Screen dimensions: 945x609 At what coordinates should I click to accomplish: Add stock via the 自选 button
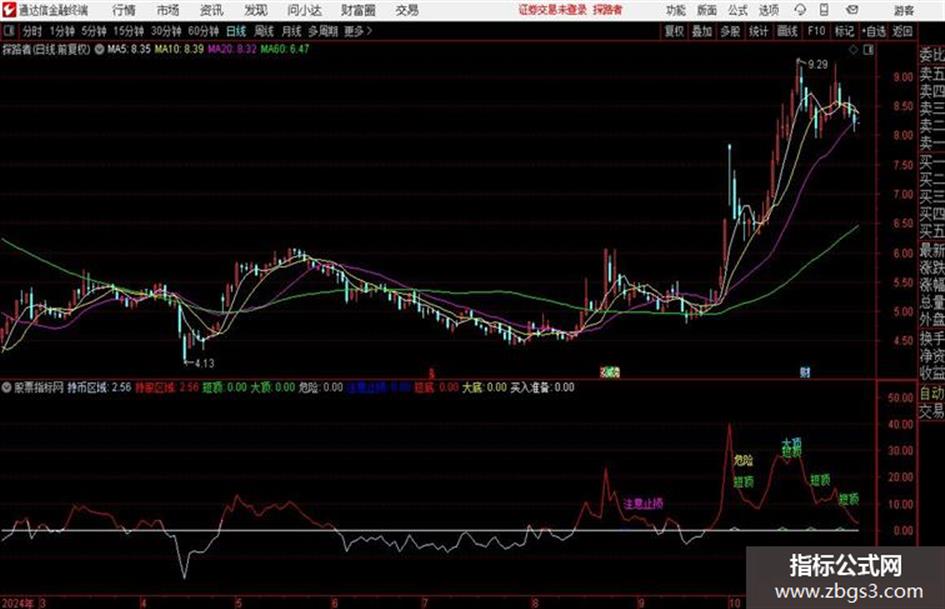click(874, 31)
